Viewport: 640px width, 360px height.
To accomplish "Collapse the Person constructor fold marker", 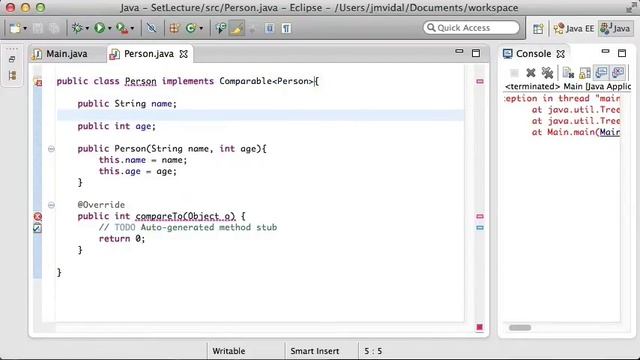I will (x=51, y=149).
